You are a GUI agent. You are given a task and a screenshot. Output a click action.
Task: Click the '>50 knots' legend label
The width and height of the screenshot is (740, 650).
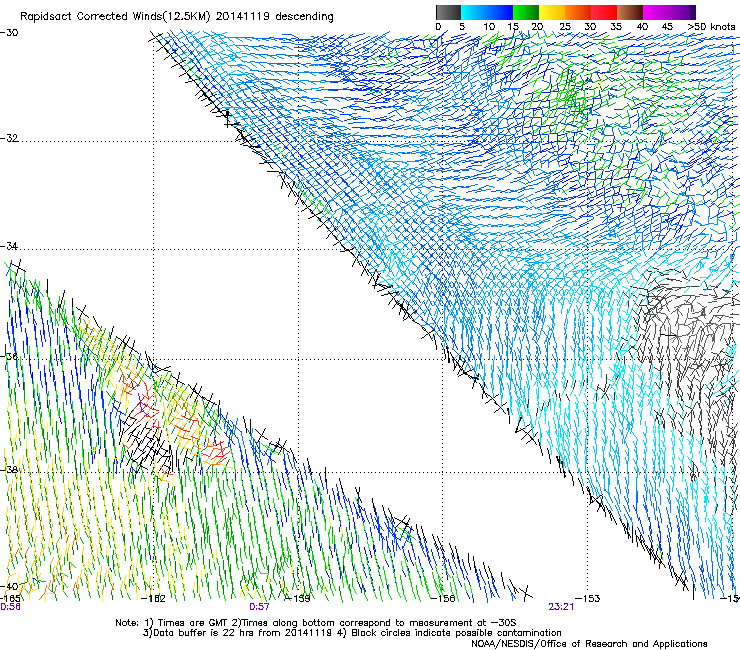click(x=711, y=27)
